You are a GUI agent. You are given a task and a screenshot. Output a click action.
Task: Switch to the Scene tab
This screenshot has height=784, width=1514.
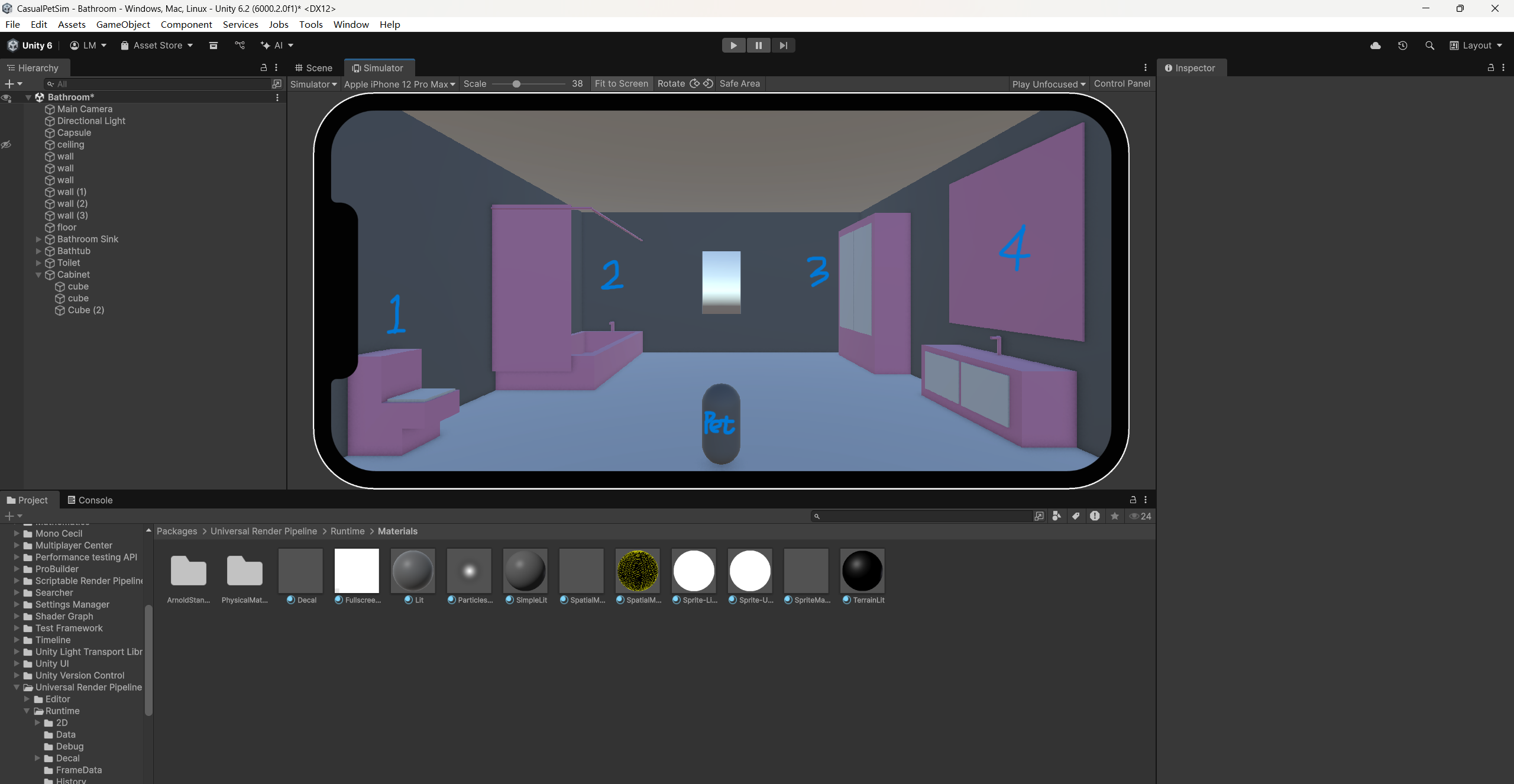(314, 68)
